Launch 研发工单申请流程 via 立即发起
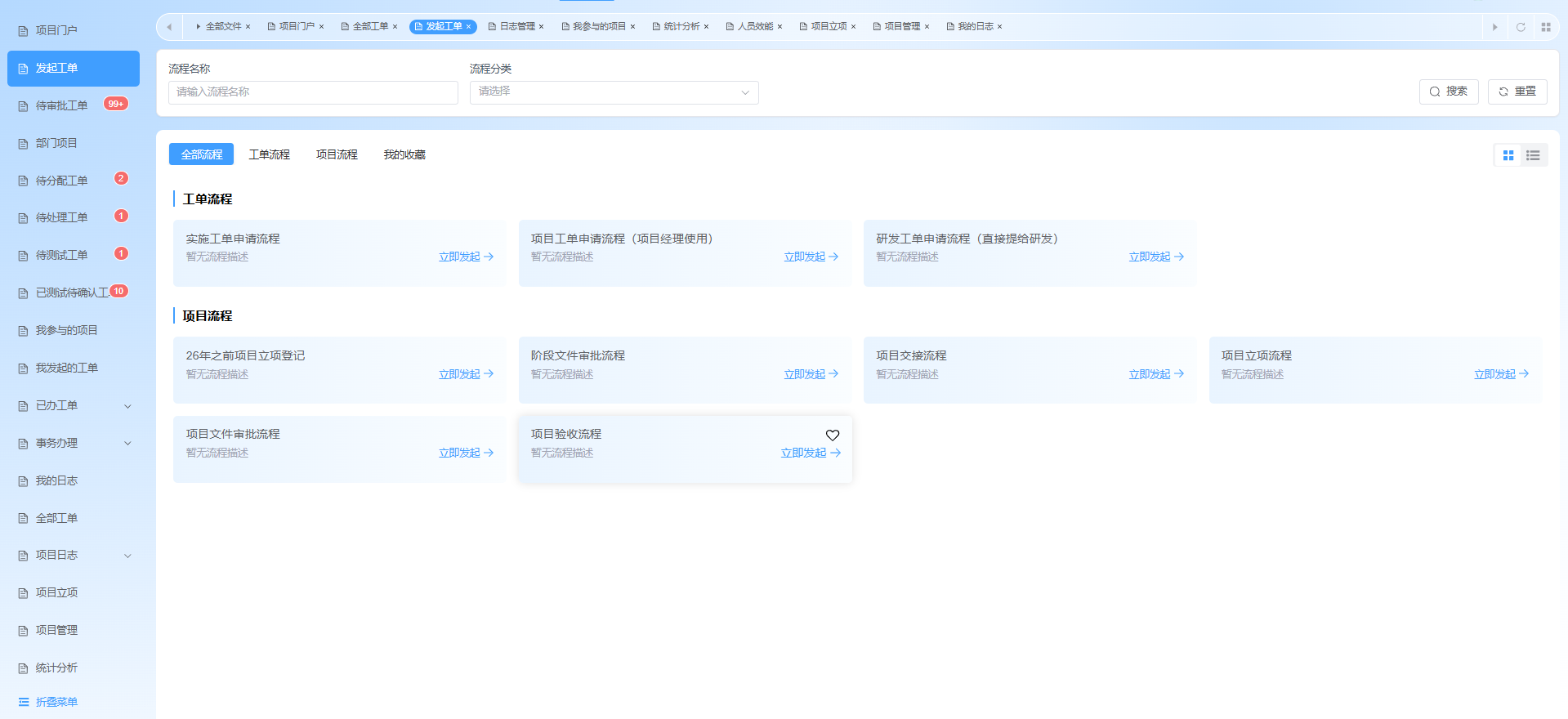Image resolution: width=1568 pixels, height=719 pixels. coord(1156,257)
